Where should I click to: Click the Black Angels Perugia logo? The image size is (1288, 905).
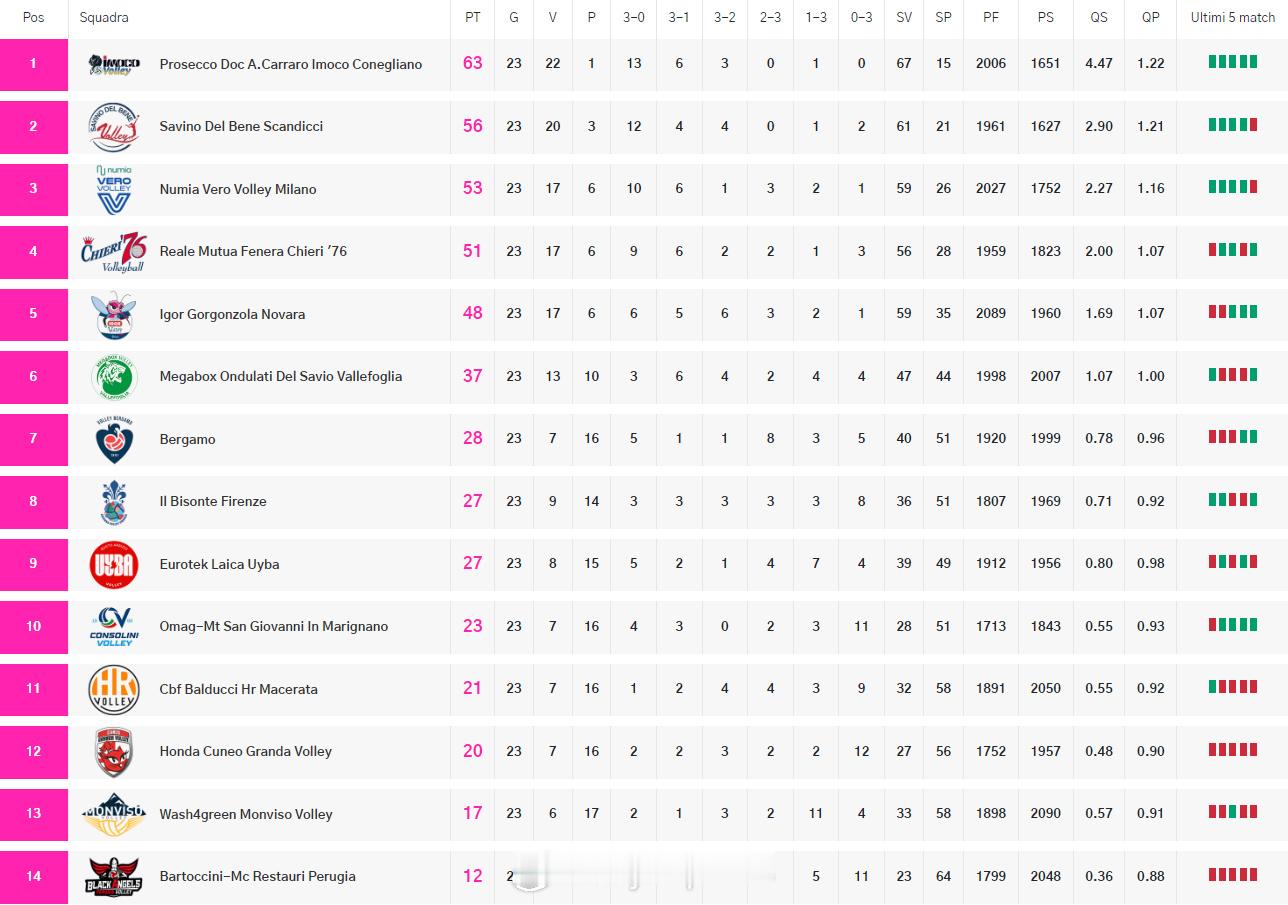click(x=114, y=876)
